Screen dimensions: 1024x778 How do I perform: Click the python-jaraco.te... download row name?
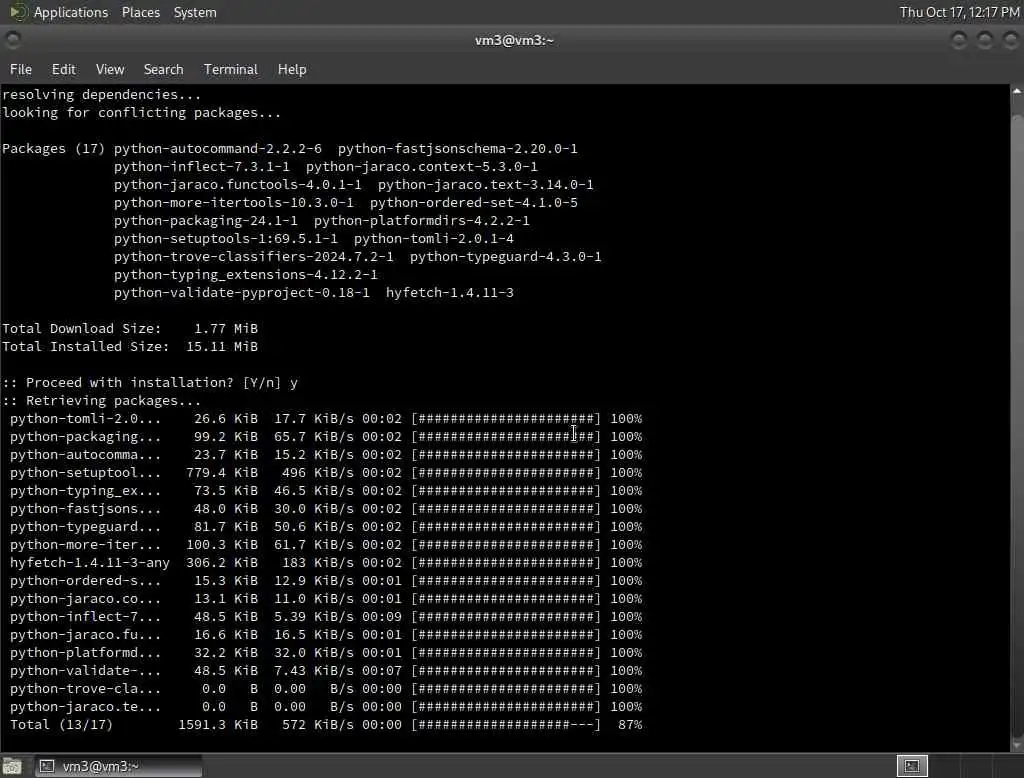(x=85, y=707)
